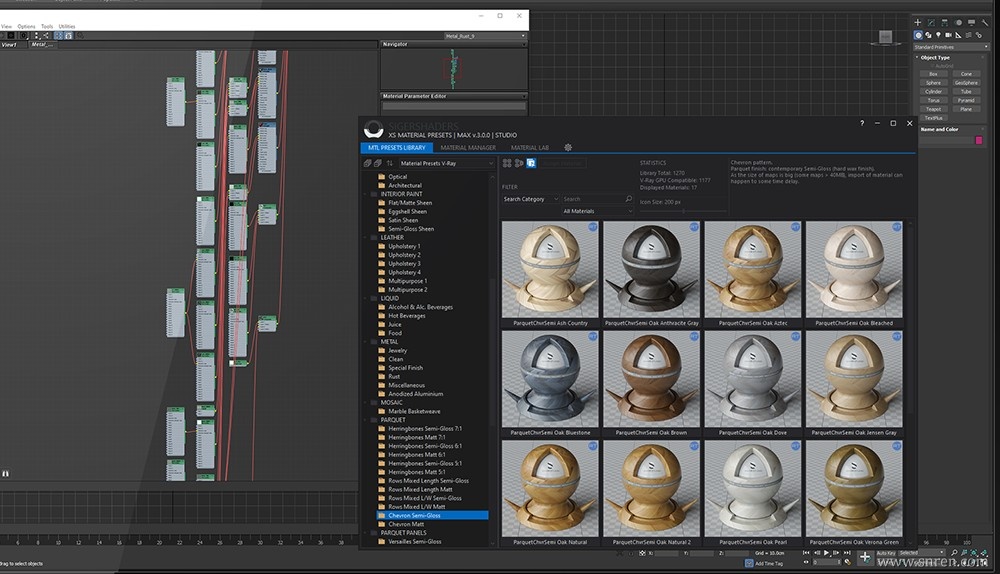1000x574 pixels.
Task: Click the search magnifier icon in filter
Action: [628, 199]
